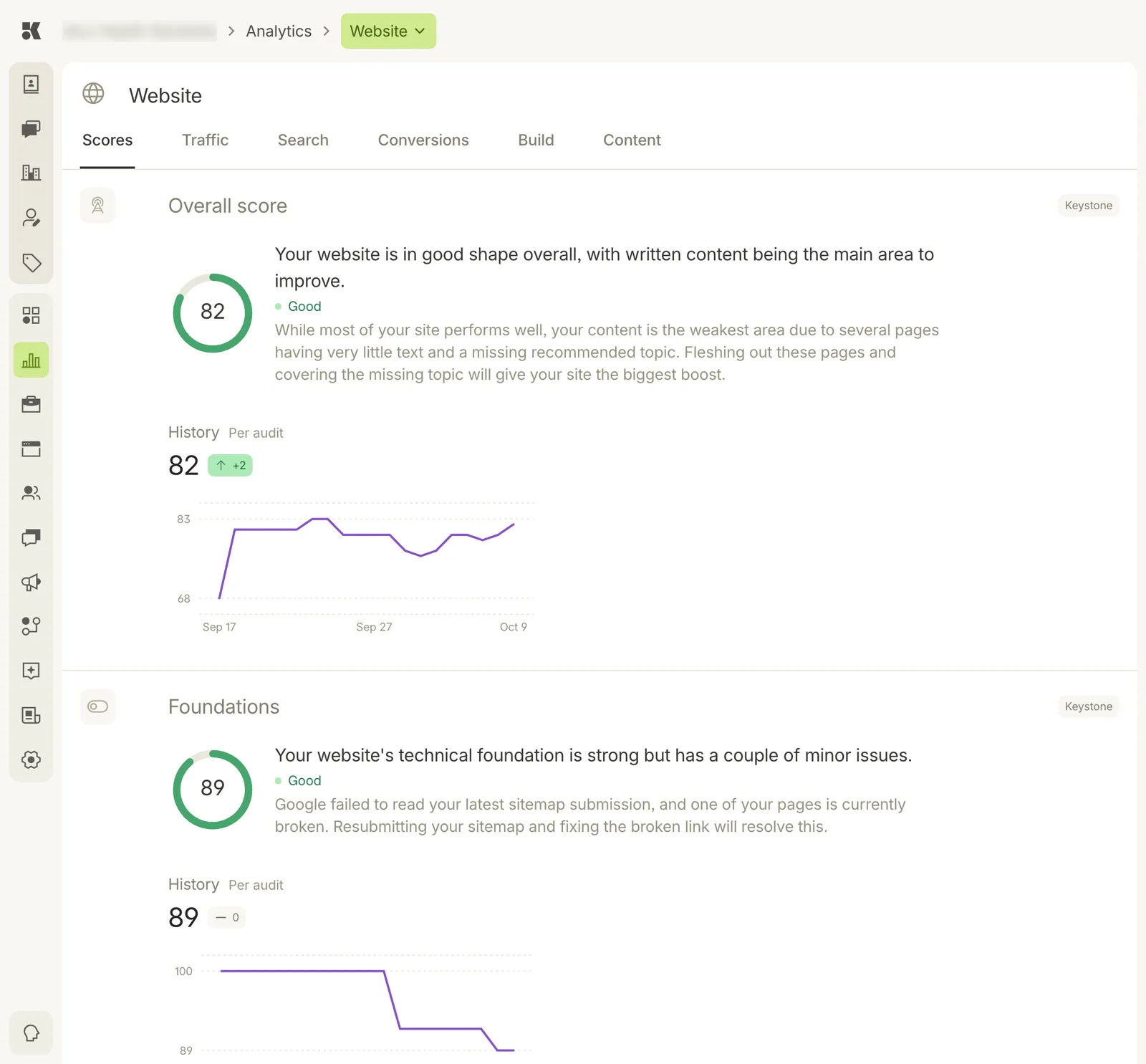Image resolution: width=1146 pixels, height=1064 pixels.
Task: Click the Overall score history line chart
Action: point(366,559)
